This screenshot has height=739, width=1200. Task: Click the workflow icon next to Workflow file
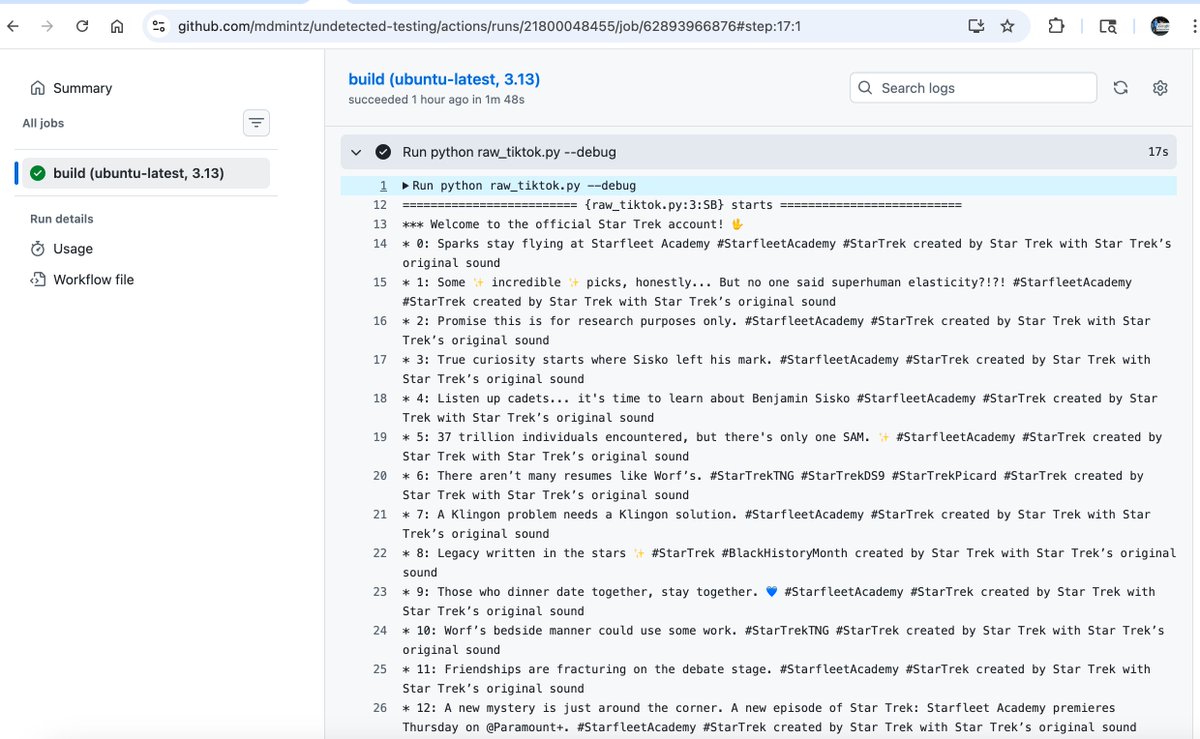coord(38,279)
